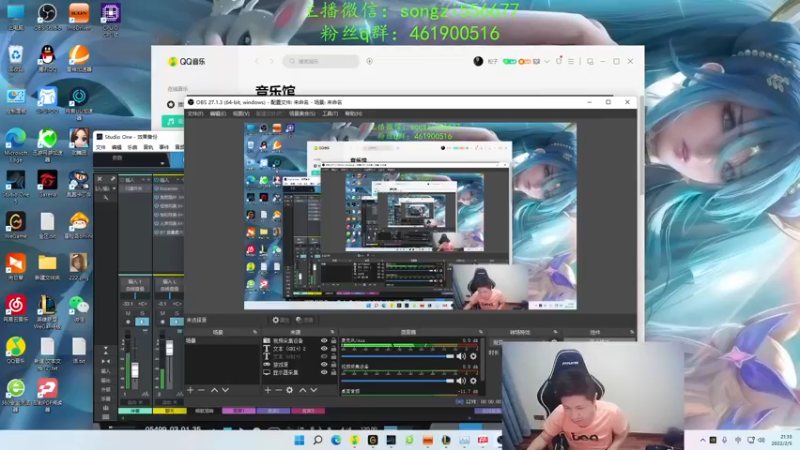Show hidden system tray icons

click(x=703, y=440)
